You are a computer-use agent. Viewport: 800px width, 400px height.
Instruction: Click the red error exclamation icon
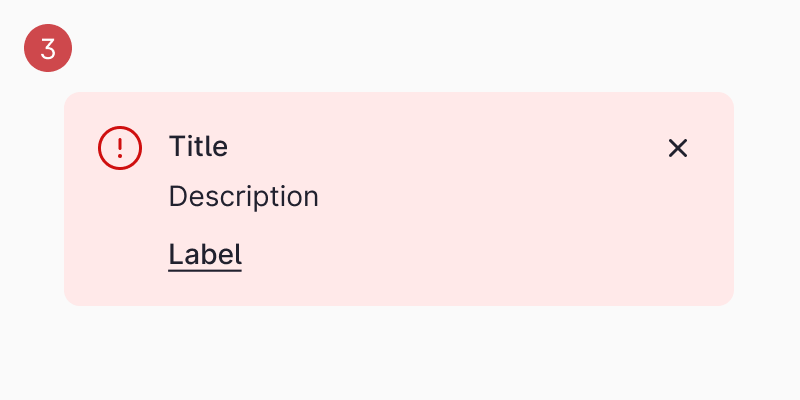click(x=120, y=148)
